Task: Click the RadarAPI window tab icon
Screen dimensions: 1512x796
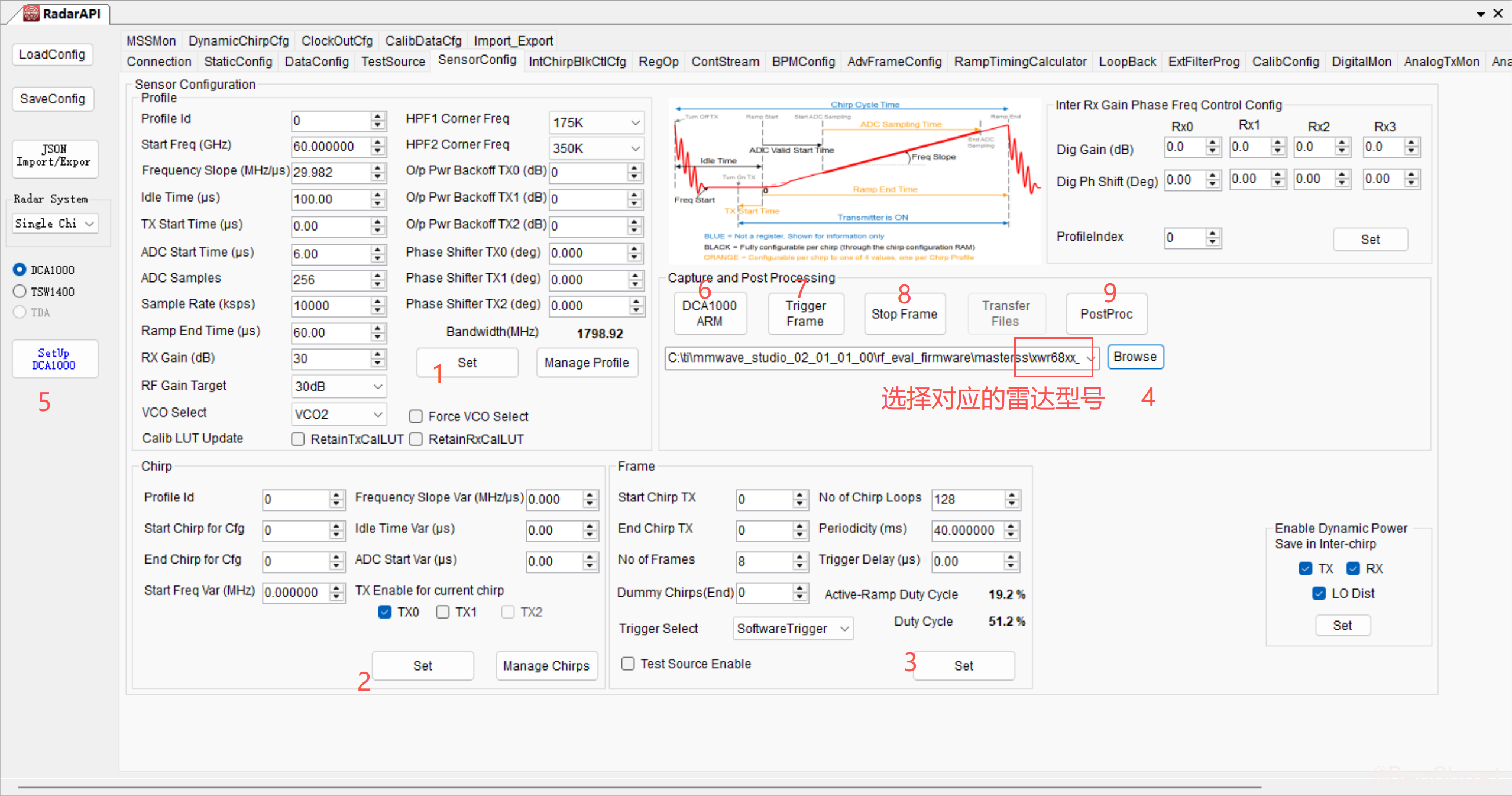Action: (31, 13)
